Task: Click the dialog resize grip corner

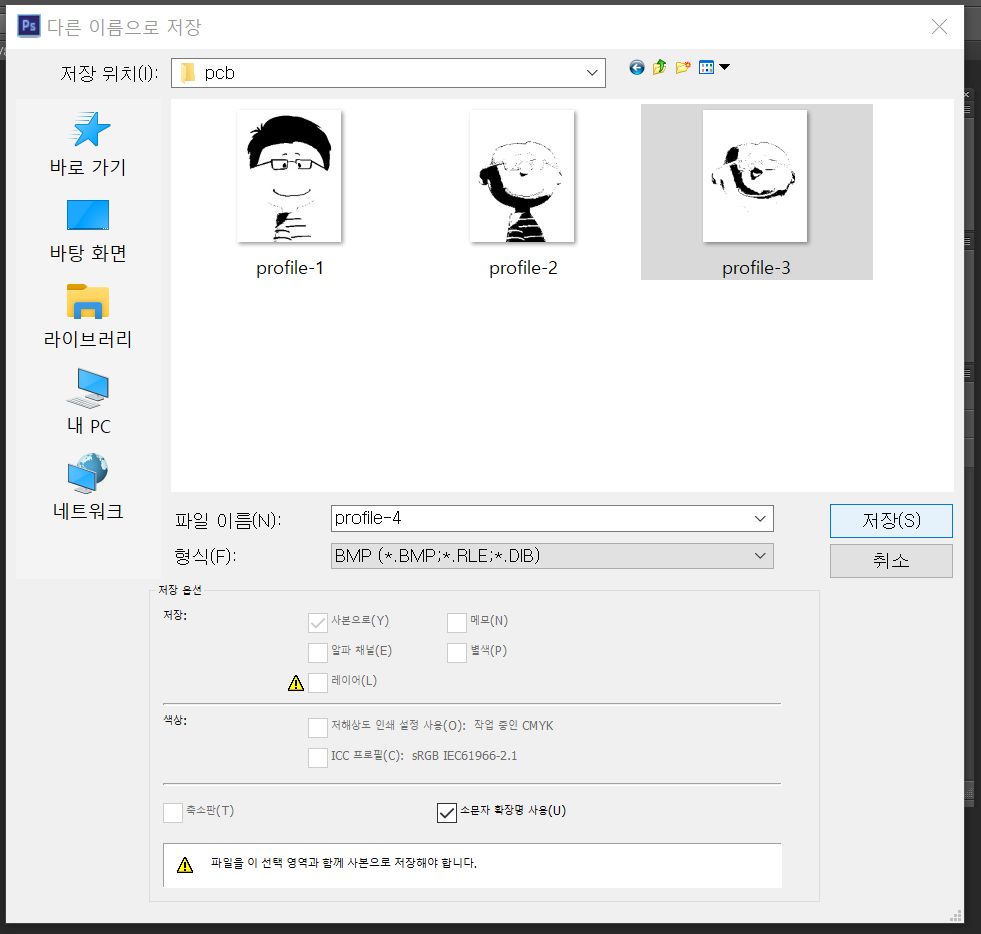Action: (955, 916)
